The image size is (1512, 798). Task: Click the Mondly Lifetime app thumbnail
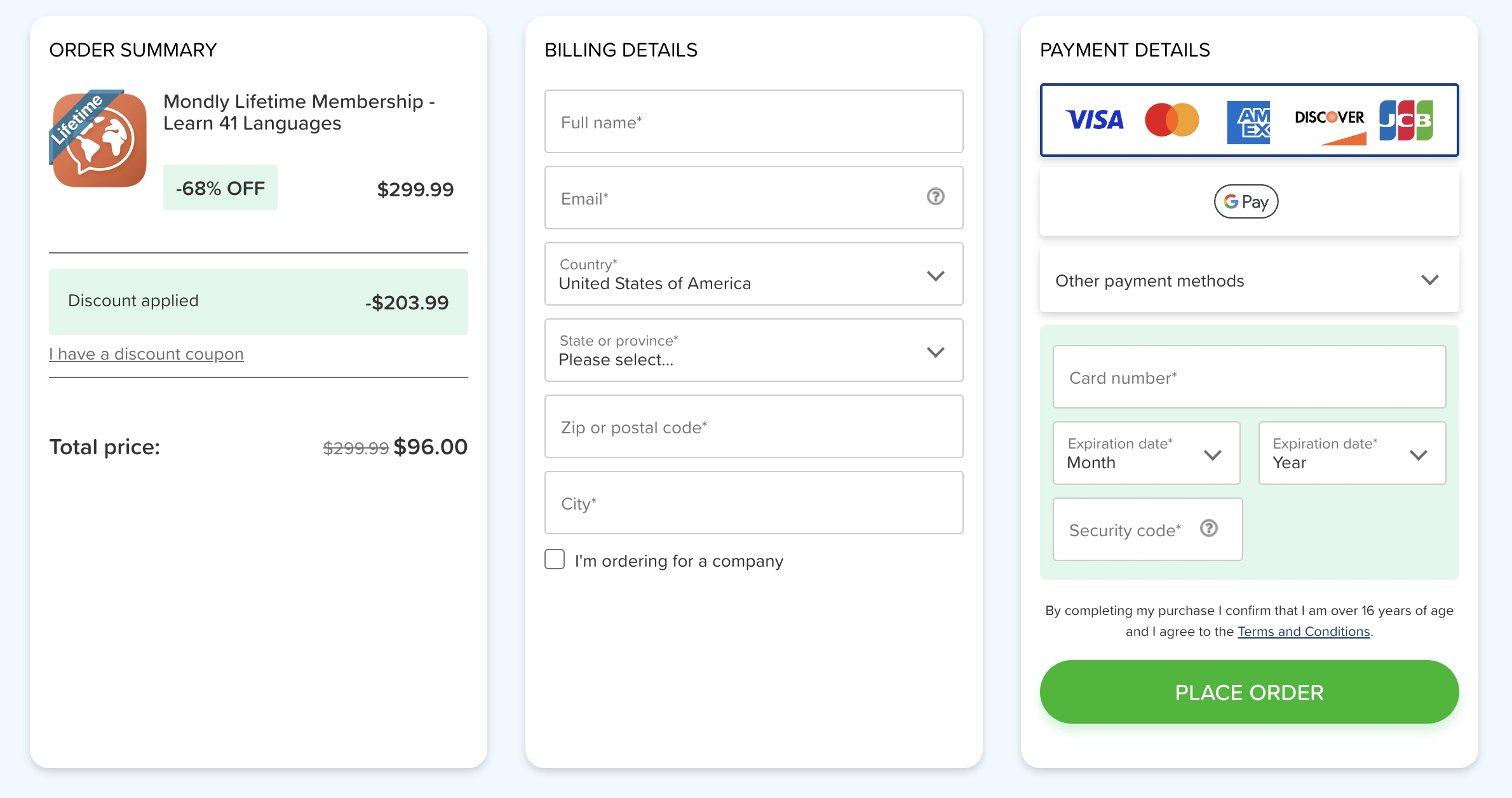click(98, 139)
